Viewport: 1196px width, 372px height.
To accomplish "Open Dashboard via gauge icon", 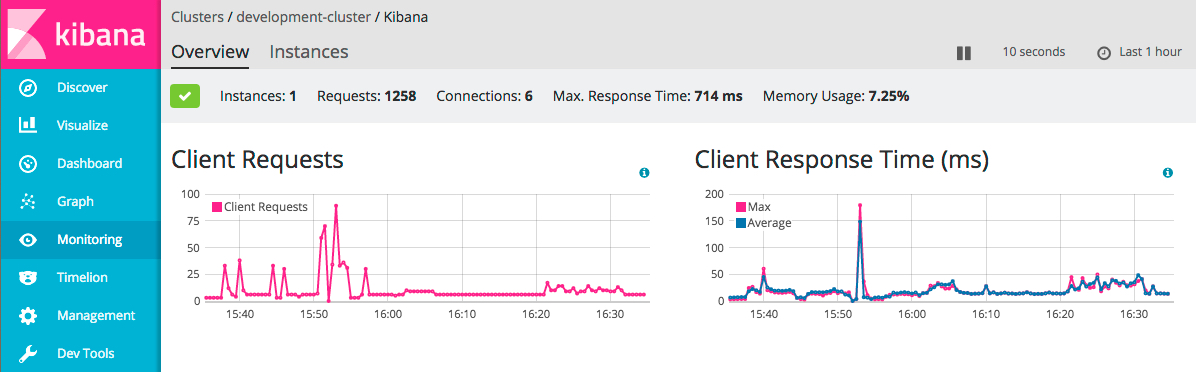I will coord(27,164).
